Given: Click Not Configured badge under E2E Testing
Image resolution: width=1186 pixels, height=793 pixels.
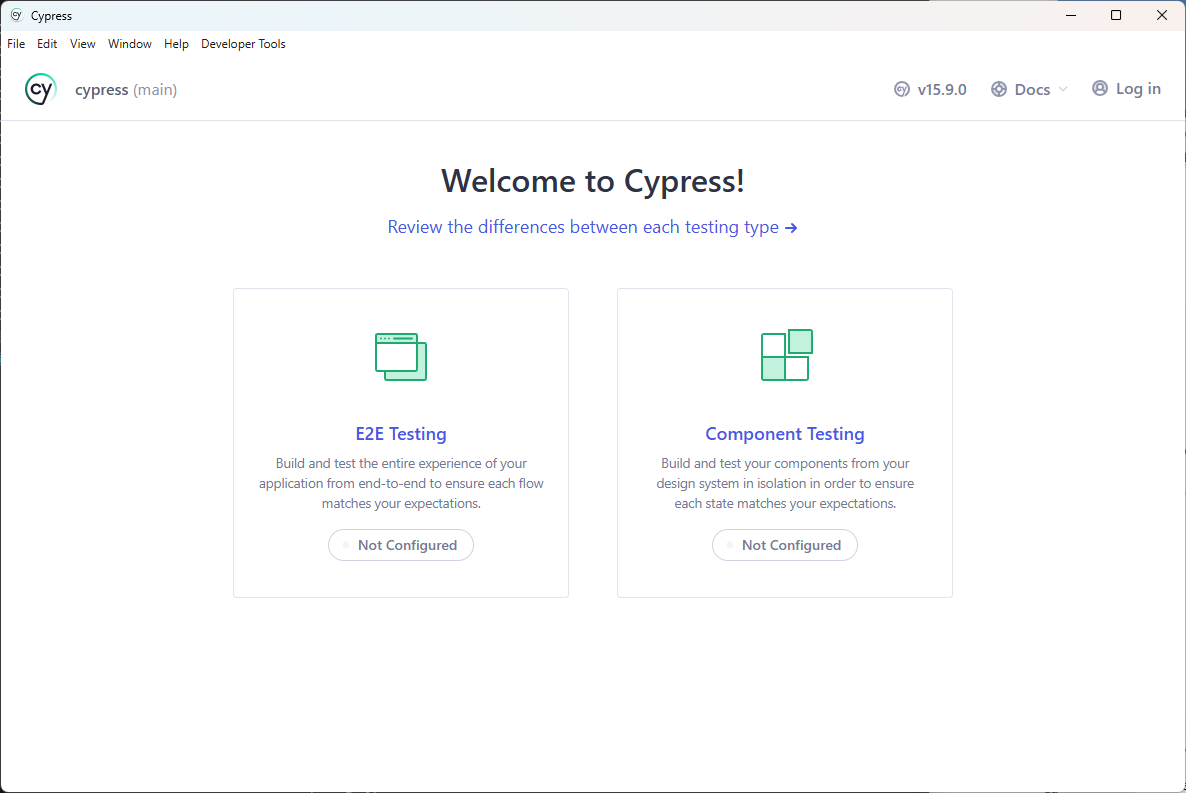Looking at the screenshot, I should tap(401, 545).
